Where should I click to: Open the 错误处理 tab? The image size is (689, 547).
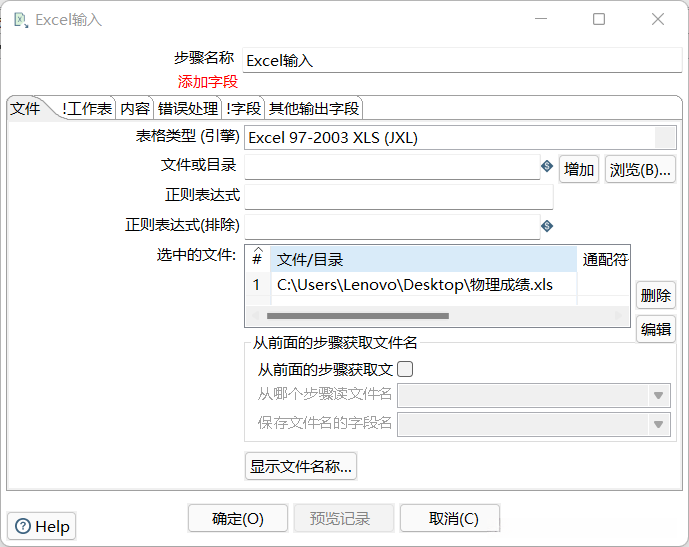coord(188,109)
